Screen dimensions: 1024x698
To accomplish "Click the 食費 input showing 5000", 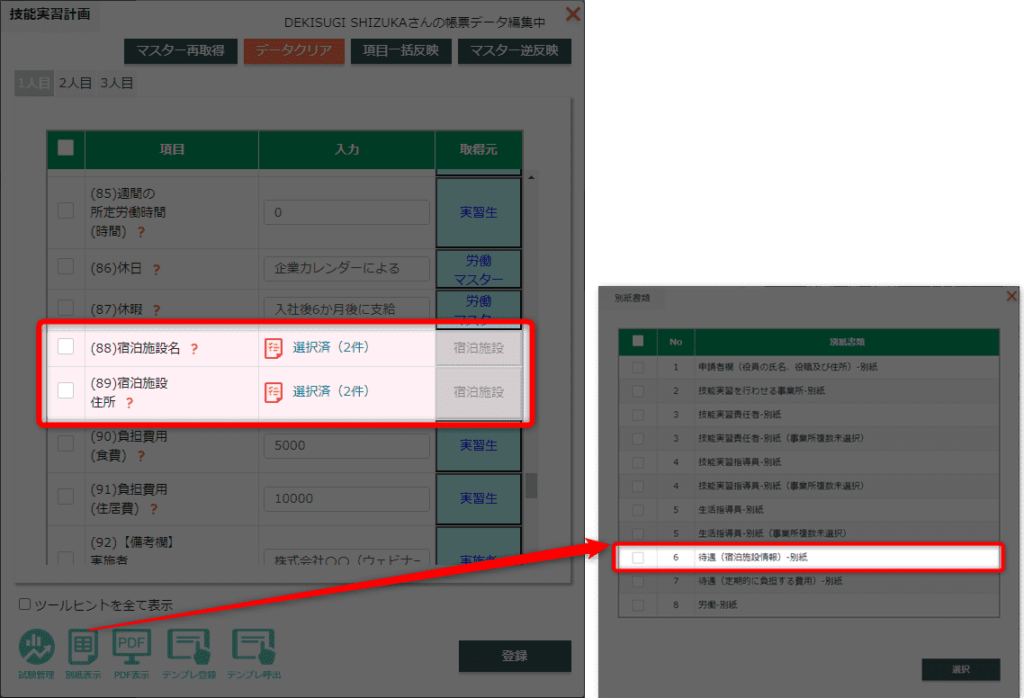I will [x=347, y=445].
